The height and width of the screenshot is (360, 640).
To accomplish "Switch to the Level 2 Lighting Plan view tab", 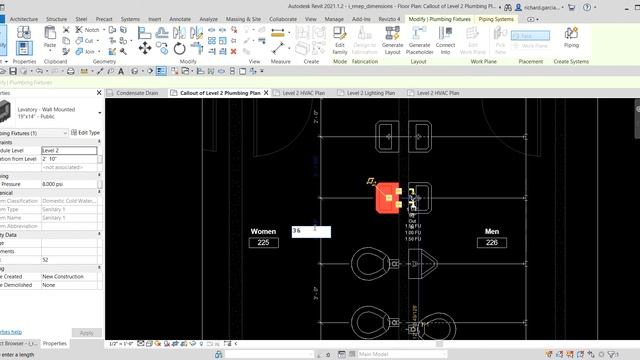I will tap(371, 93).
